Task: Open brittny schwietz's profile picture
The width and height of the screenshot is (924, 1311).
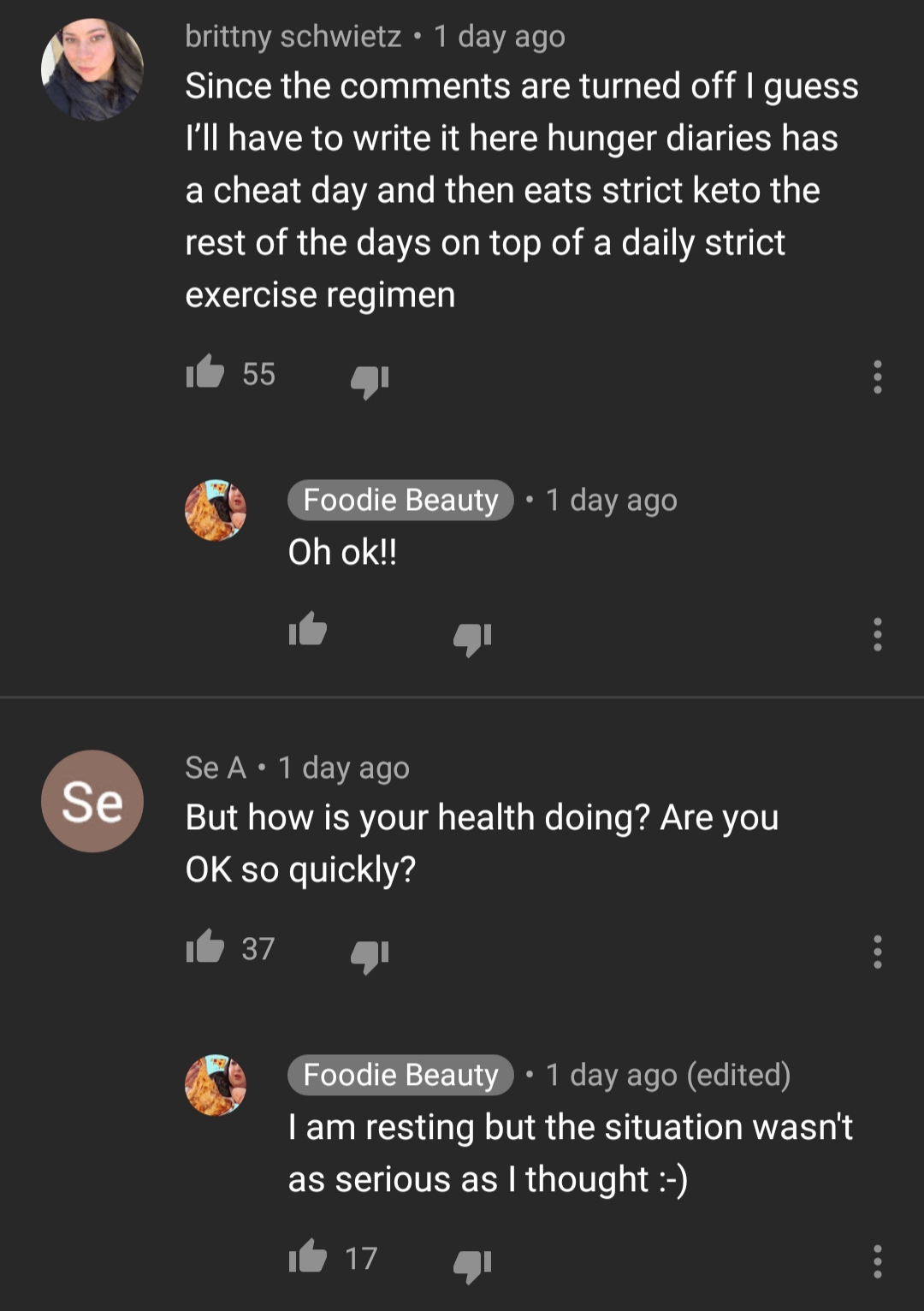Action: tap(92, 69)
